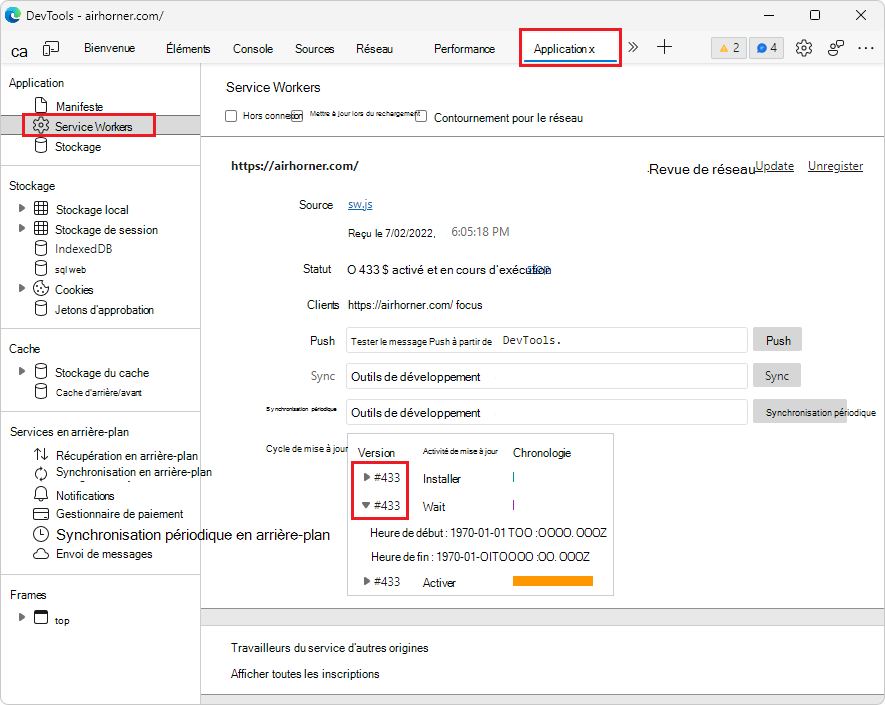885x705 pixels.
Task: Click the Unregister link
Action: [835, 166]
